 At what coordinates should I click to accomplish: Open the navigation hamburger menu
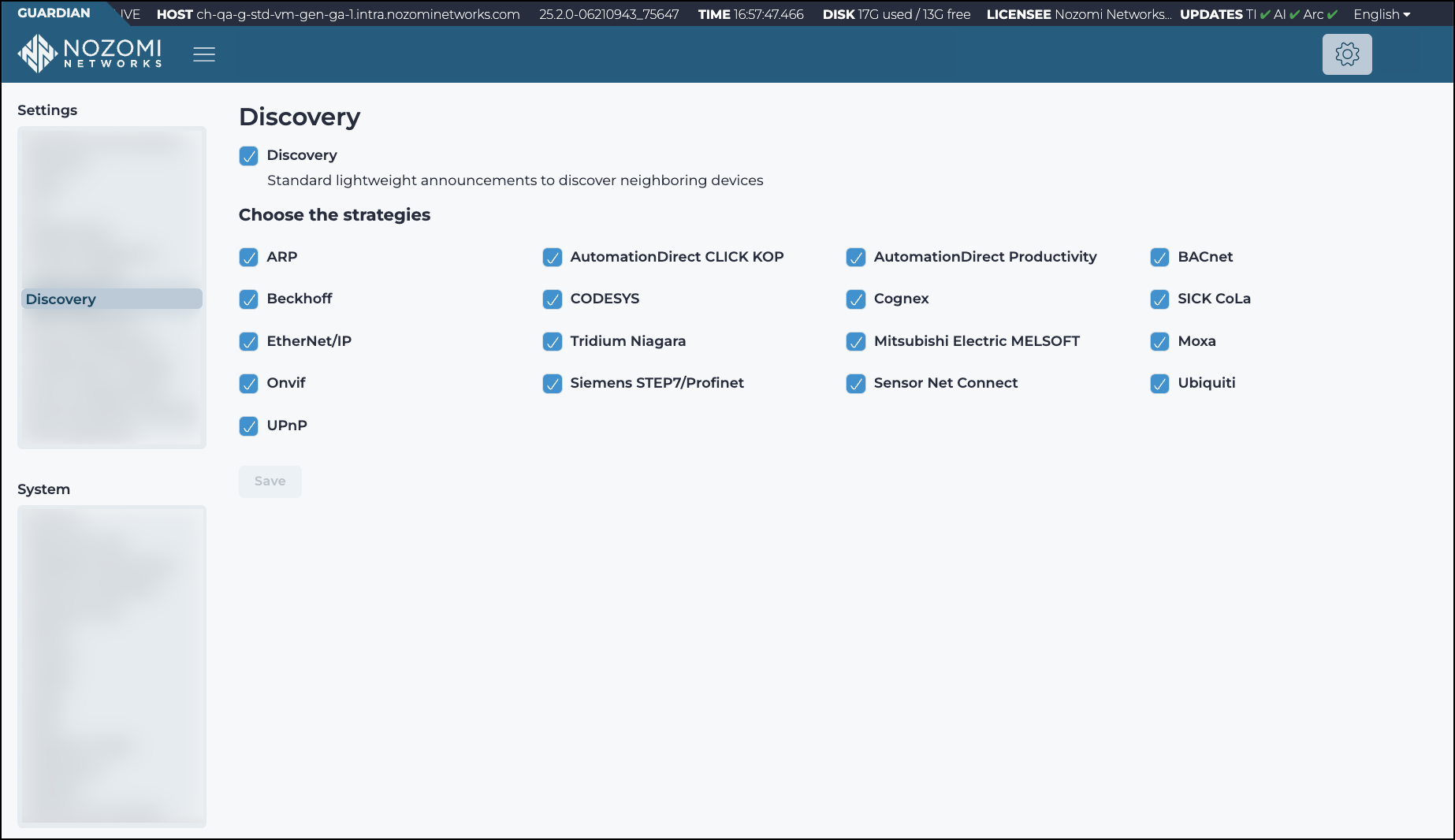pyautogui.click(x=204, y=54)
